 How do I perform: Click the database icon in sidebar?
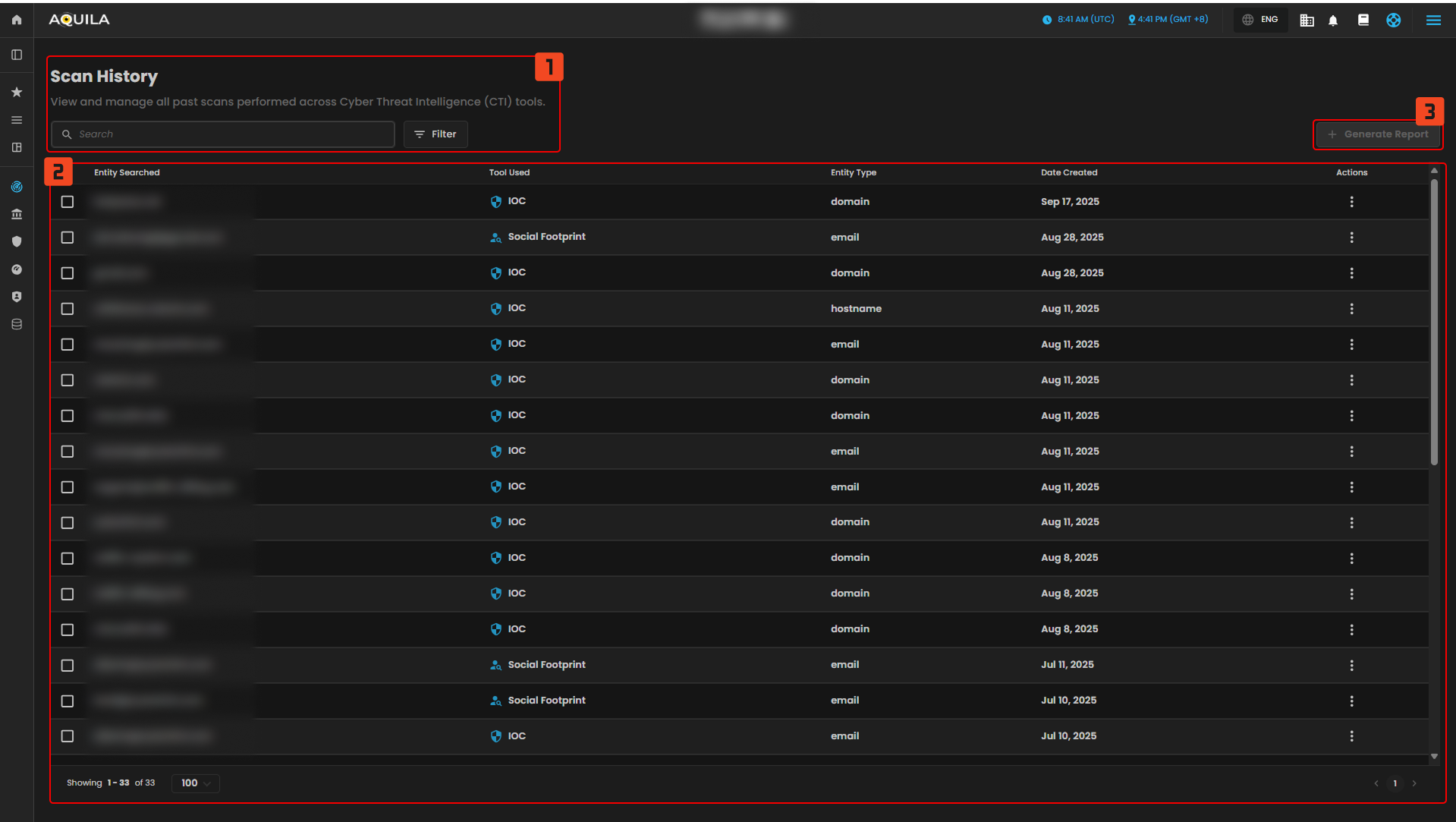click(x=17, y=324)
